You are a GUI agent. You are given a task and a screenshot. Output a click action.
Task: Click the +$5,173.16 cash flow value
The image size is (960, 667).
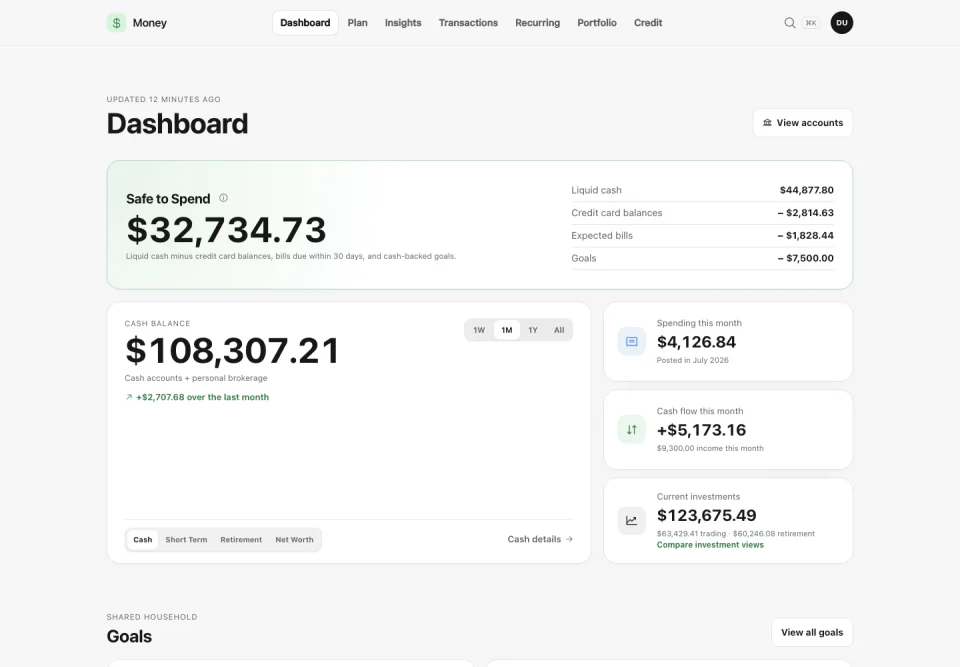click(701, 430)
